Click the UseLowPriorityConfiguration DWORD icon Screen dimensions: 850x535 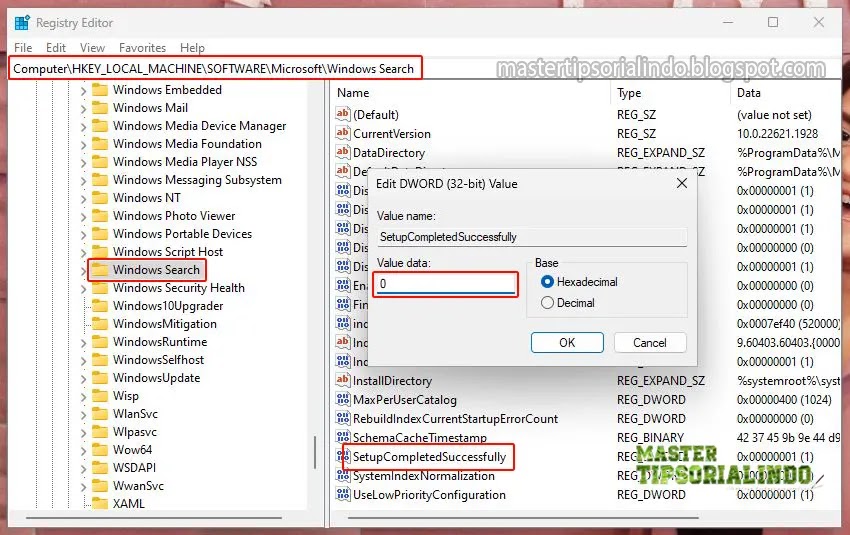[343, 494]
